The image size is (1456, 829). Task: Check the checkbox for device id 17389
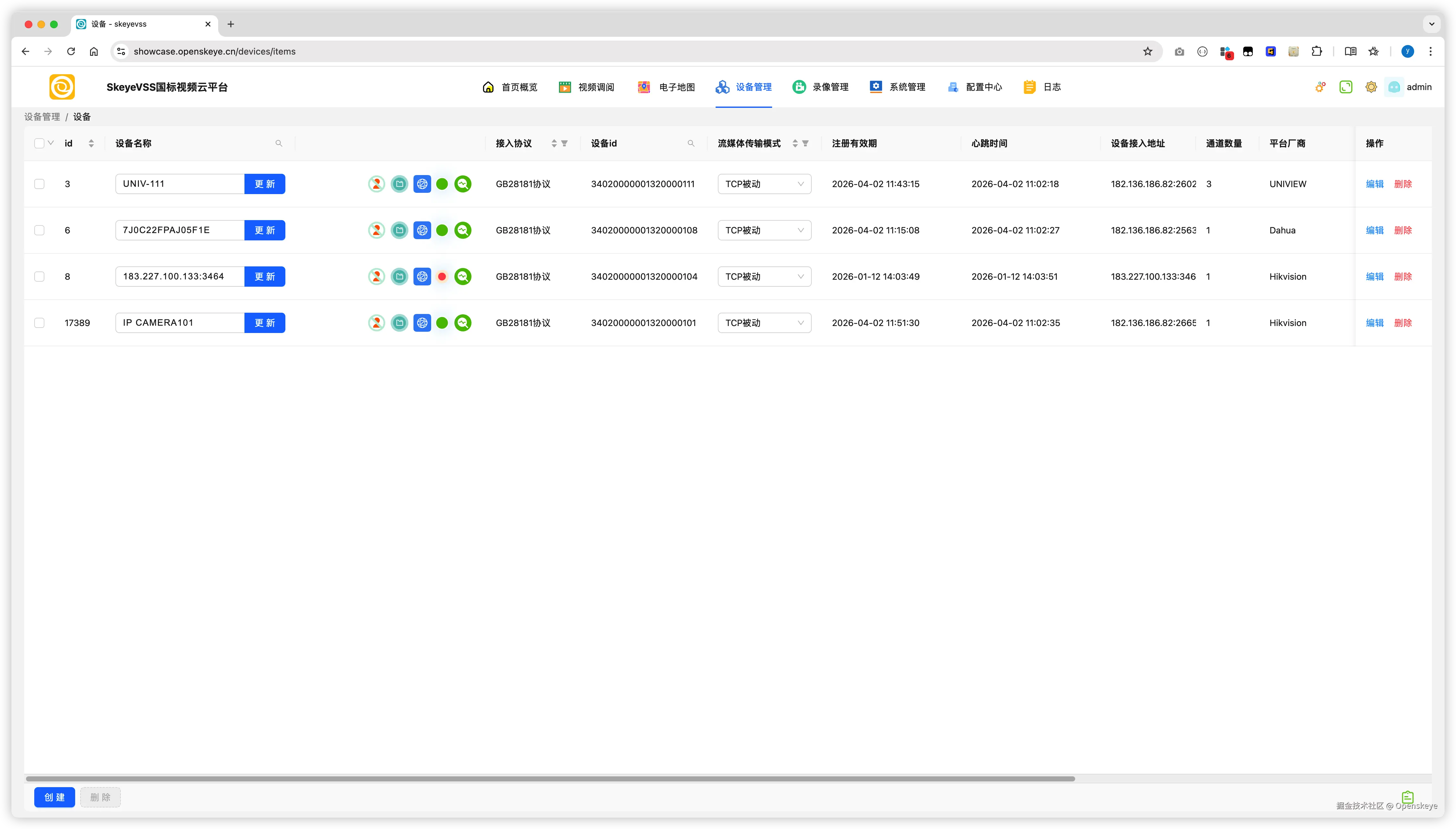click(x=39, y=323)
